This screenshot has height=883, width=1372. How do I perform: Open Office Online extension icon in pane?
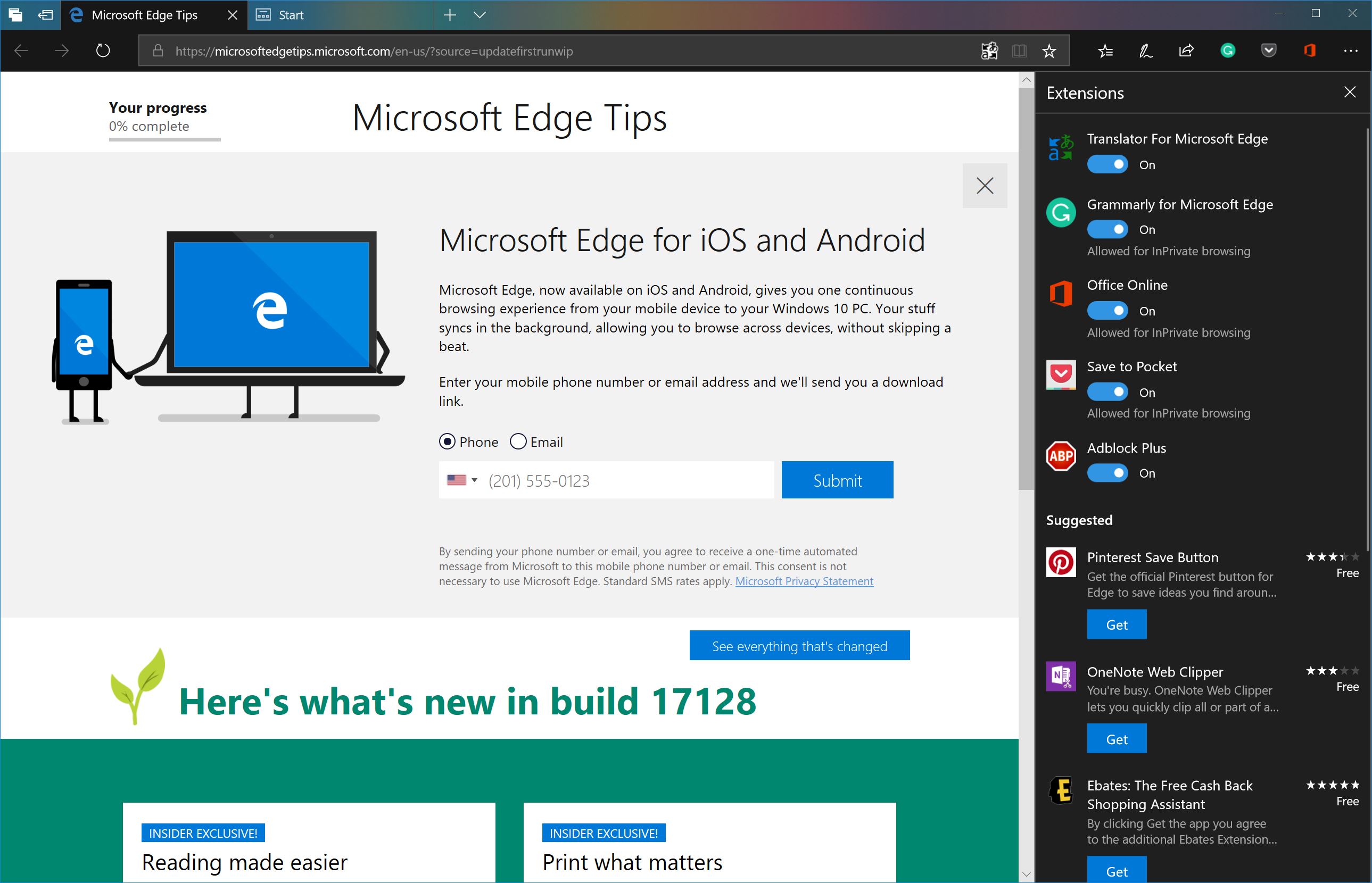pyautogui.click(x=1061, y=294)
